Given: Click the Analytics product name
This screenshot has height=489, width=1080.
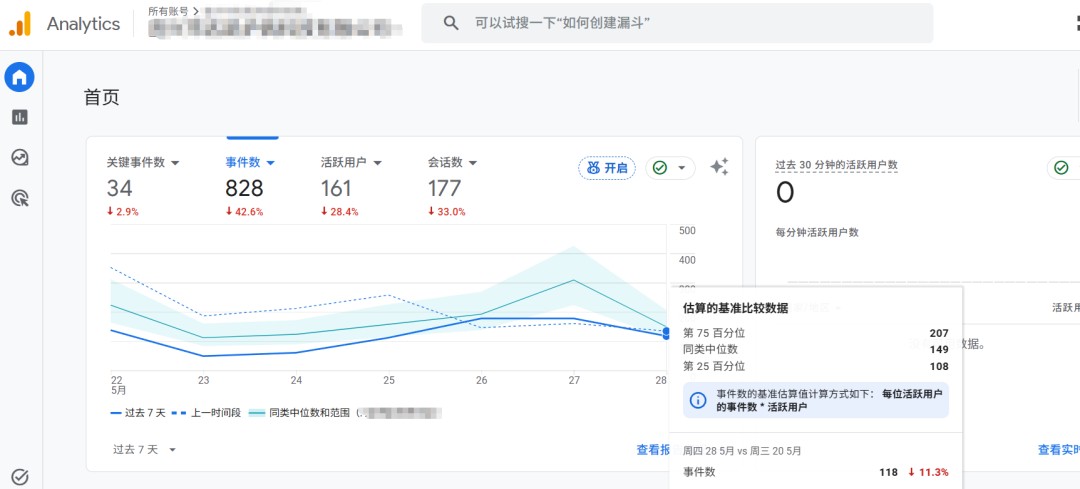Looking at the screenshot, I should click(x=83, y=24).
